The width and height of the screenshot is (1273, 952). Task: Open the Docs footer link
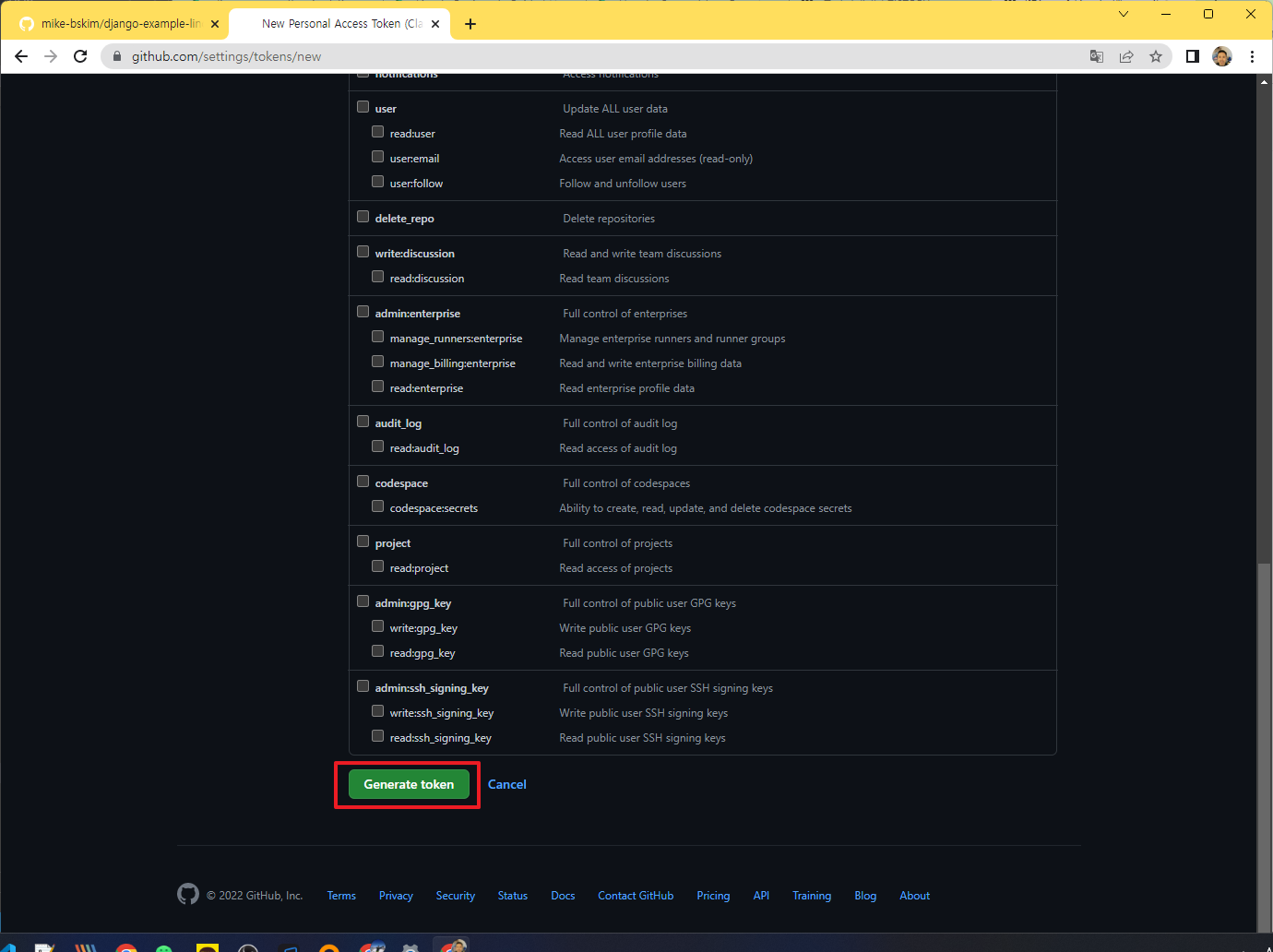pyautogui.click(x=563, y=896)
